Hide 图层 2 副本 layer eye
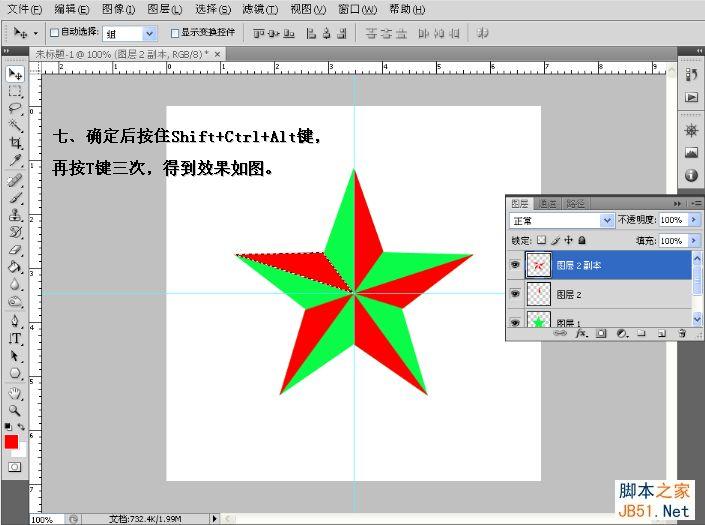 click(x=515, y=265)
